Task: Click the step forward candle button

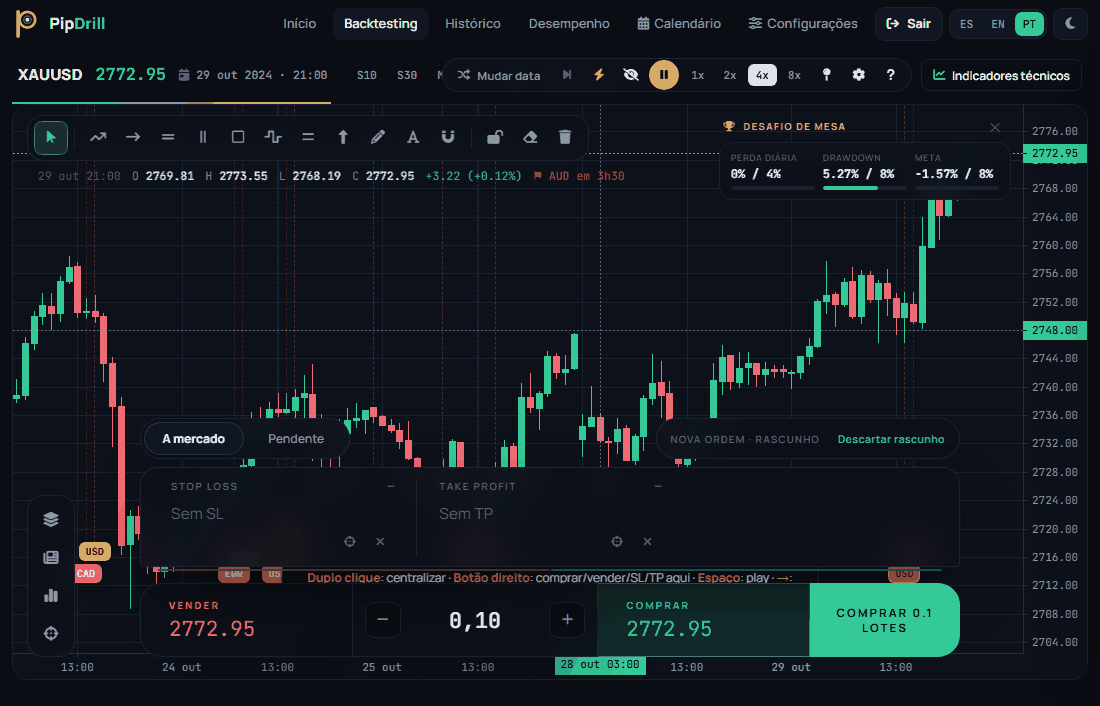Action: [567, 75]
